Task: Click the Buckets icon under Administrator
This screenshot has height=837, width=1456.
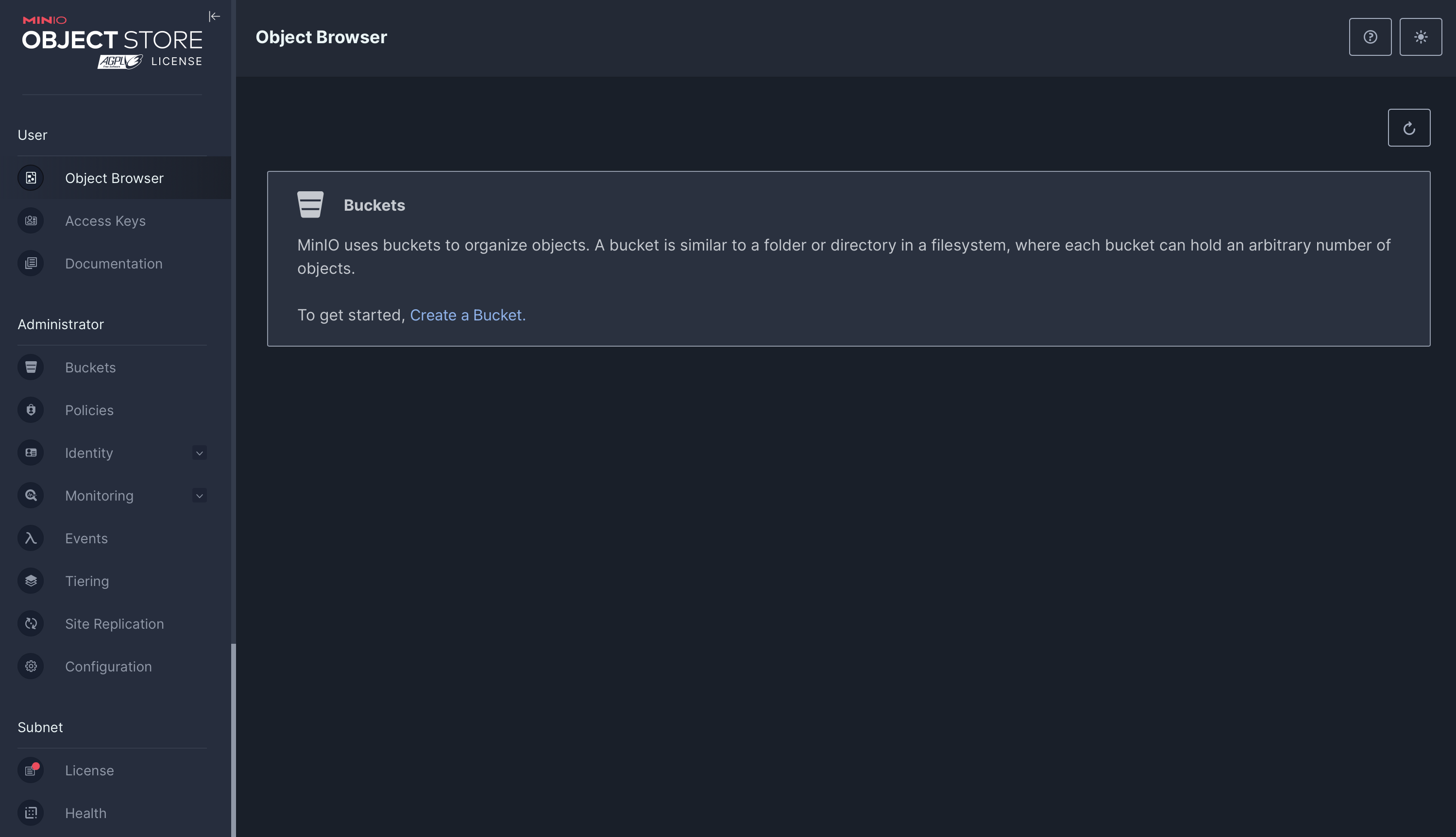Action: point(31,367)
